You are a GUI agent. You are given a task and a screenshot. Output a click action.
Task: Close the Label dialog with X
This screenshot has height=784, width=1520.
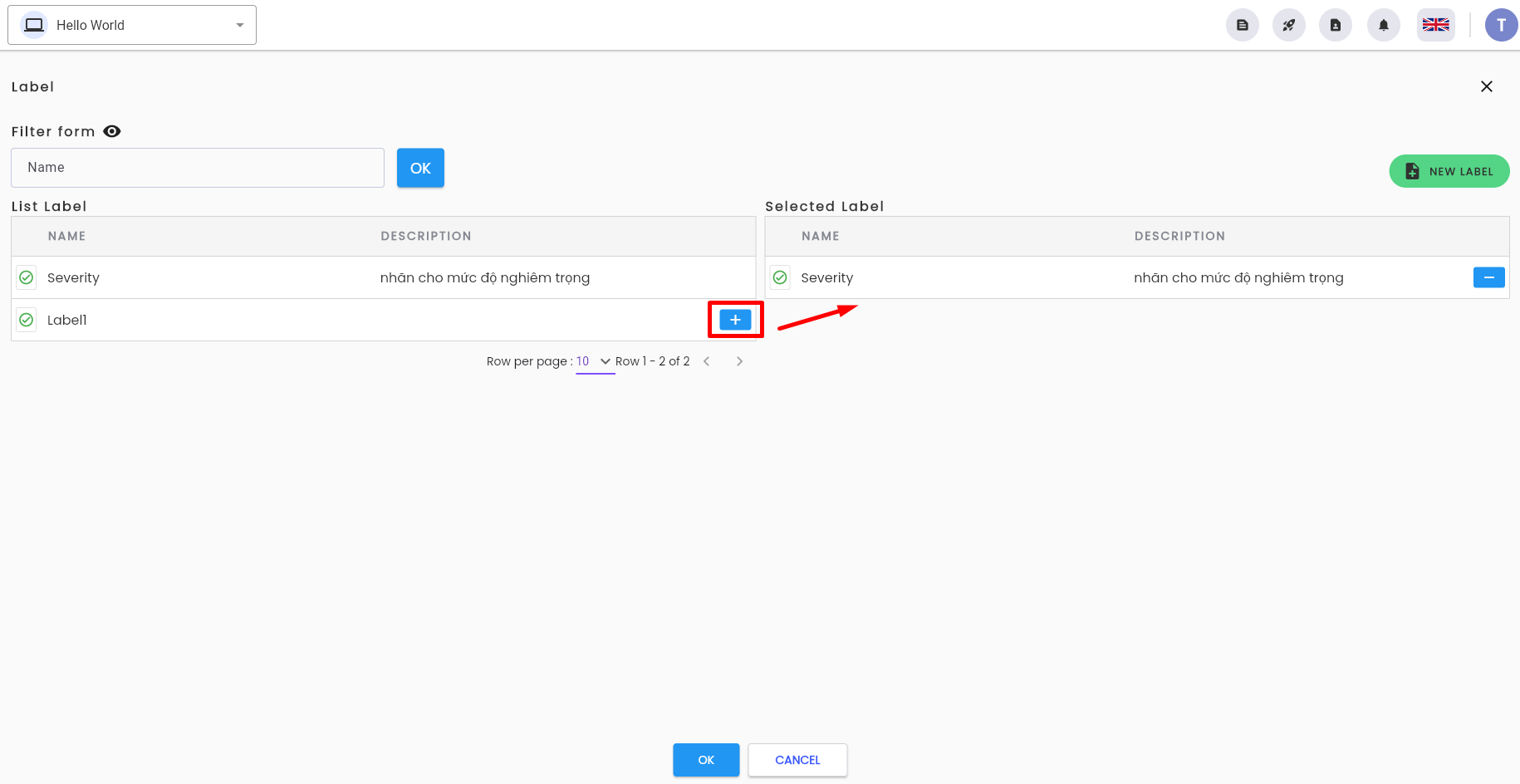coord(1487,86)
